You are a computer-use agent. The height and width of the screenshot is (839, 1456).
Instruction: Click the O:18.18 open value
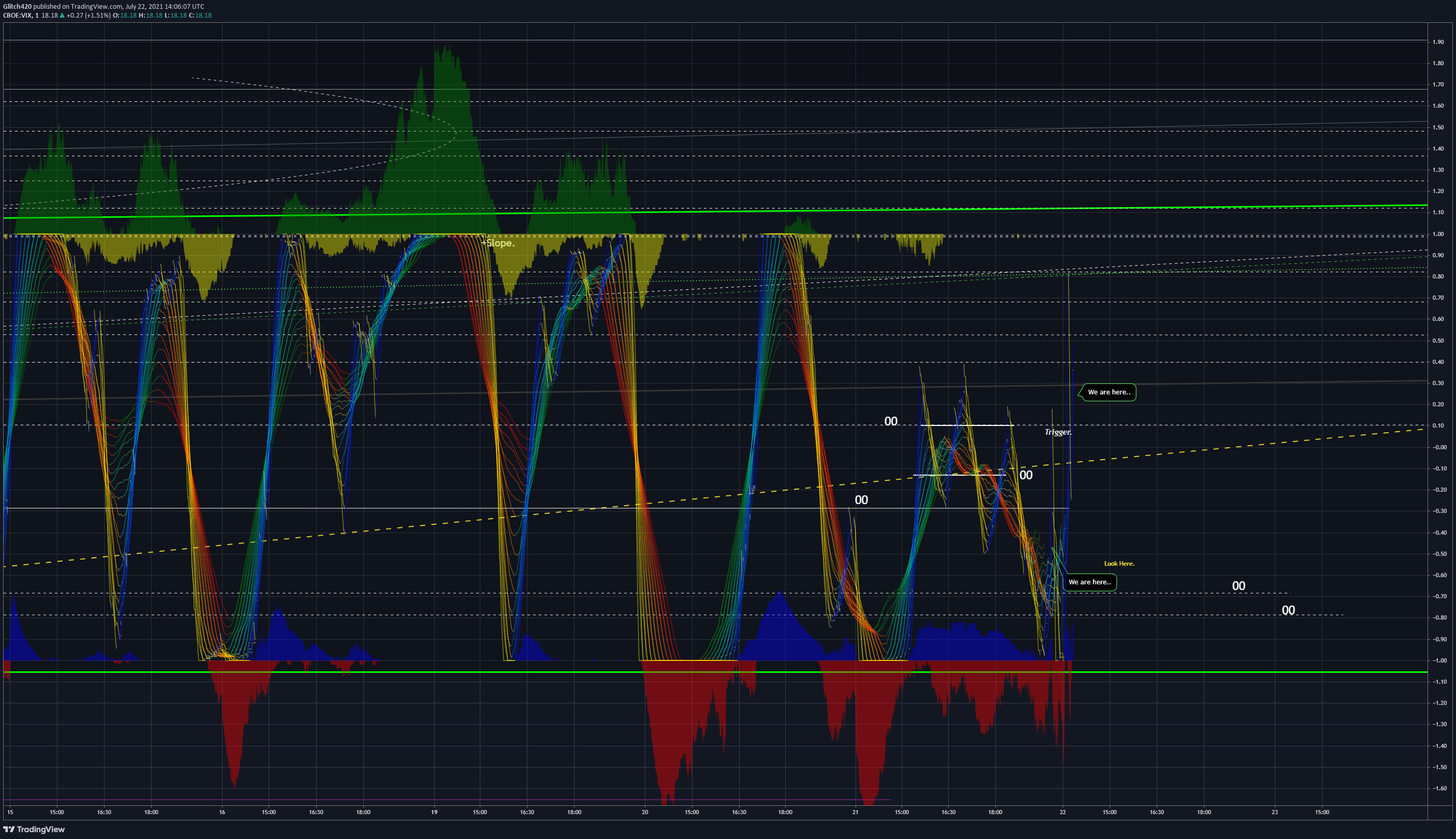(x=125, y=16)
